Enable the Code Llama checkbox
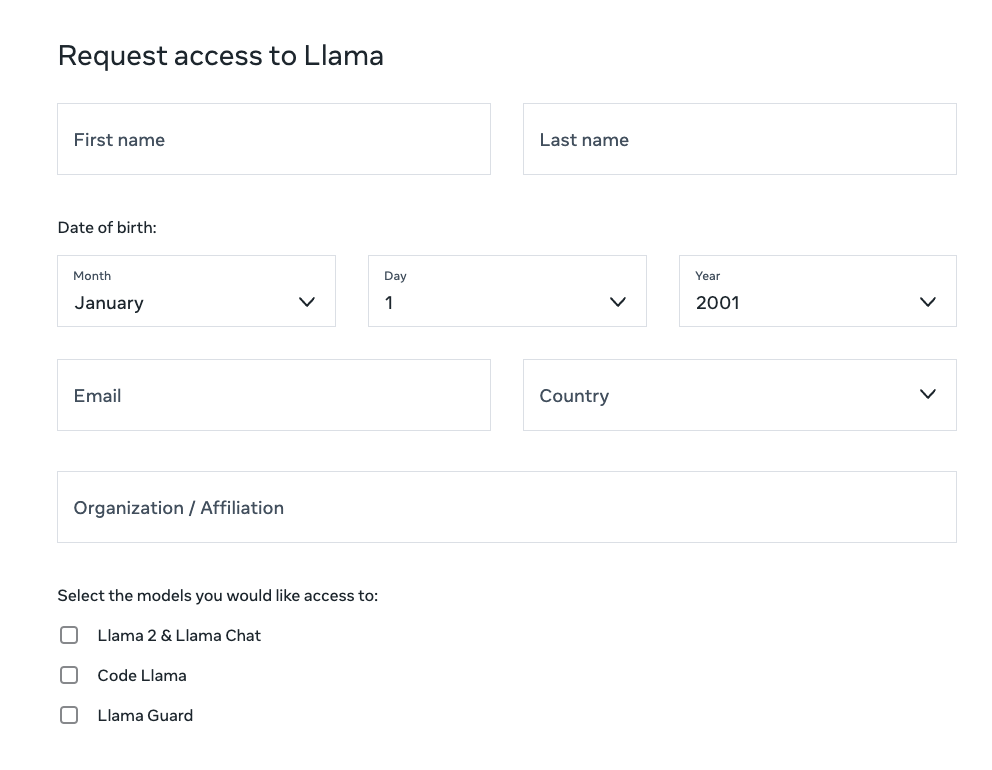Screen dimensions: 992x770 click(x=69, y=675)
